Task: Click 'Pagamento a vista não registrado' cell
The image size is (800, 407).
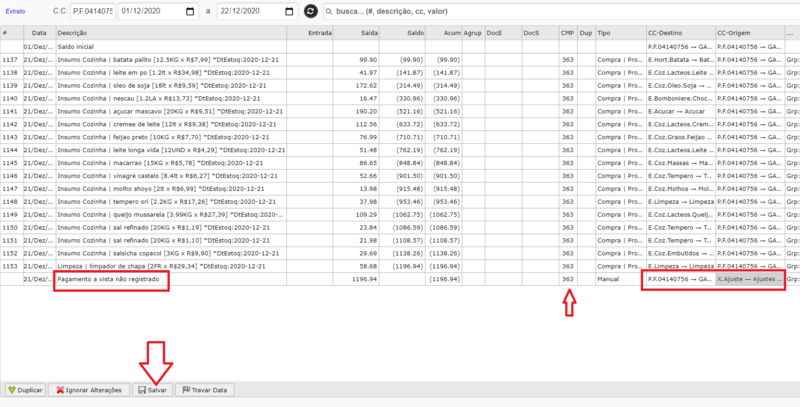Action: coord(171,279)
